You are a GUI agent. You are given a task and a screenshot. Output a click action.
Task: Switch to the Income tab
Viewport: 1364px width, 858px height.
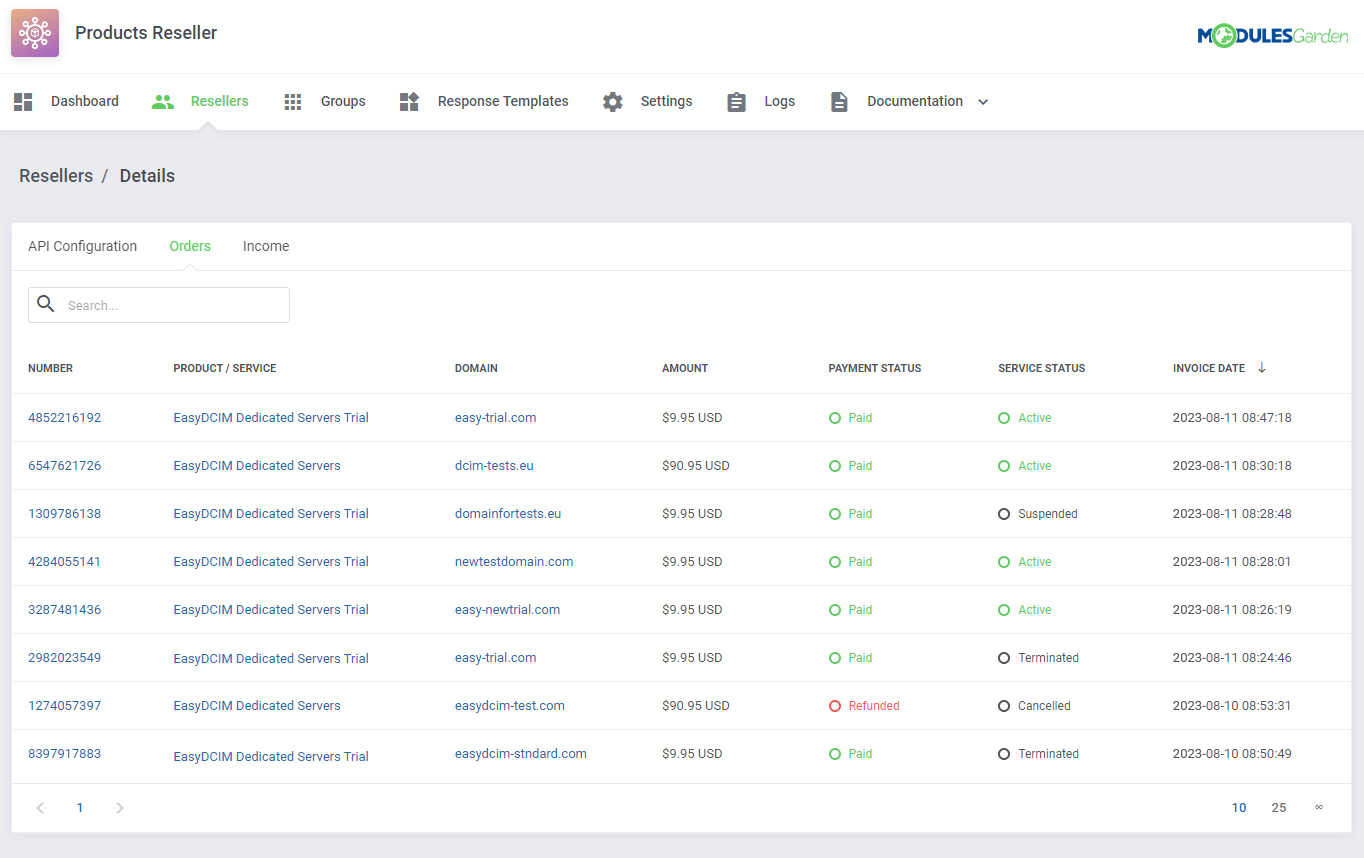point(266,246)
